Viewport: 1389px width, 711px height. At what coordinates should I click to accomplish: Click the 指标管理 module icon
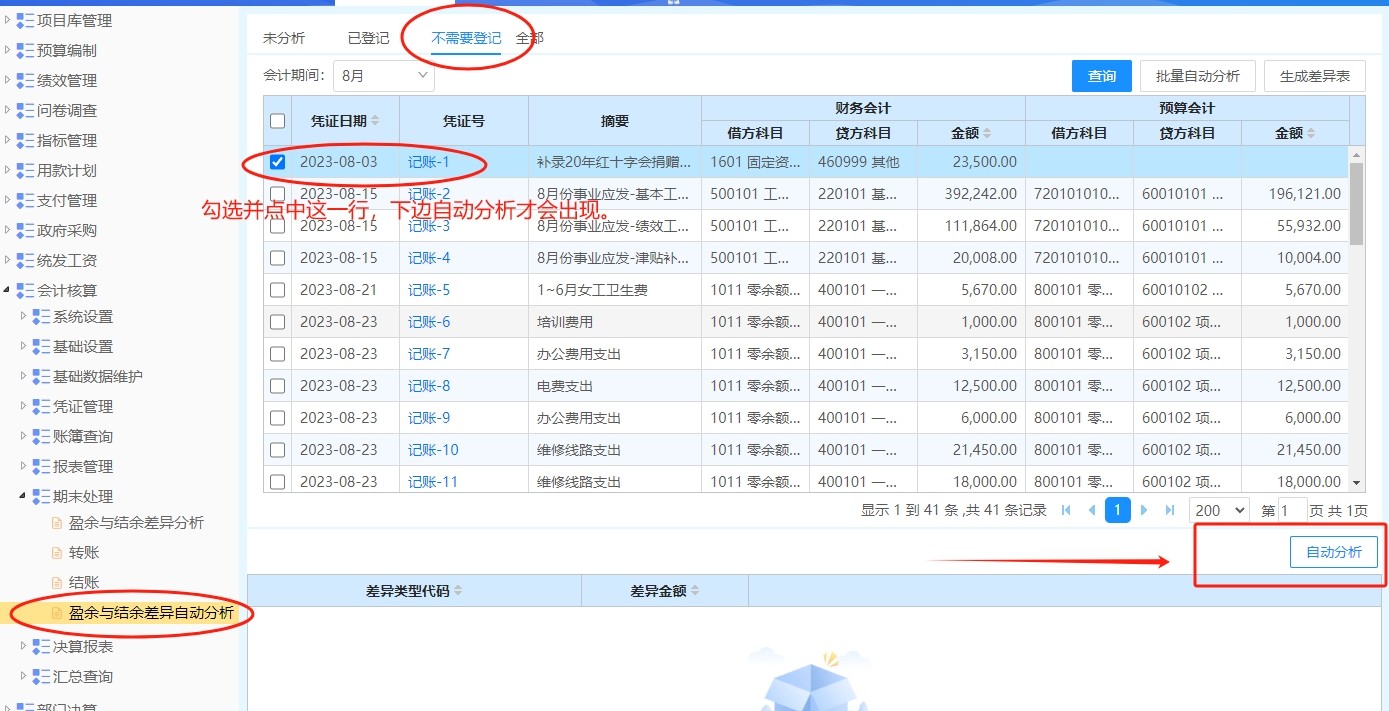(25, 140)
